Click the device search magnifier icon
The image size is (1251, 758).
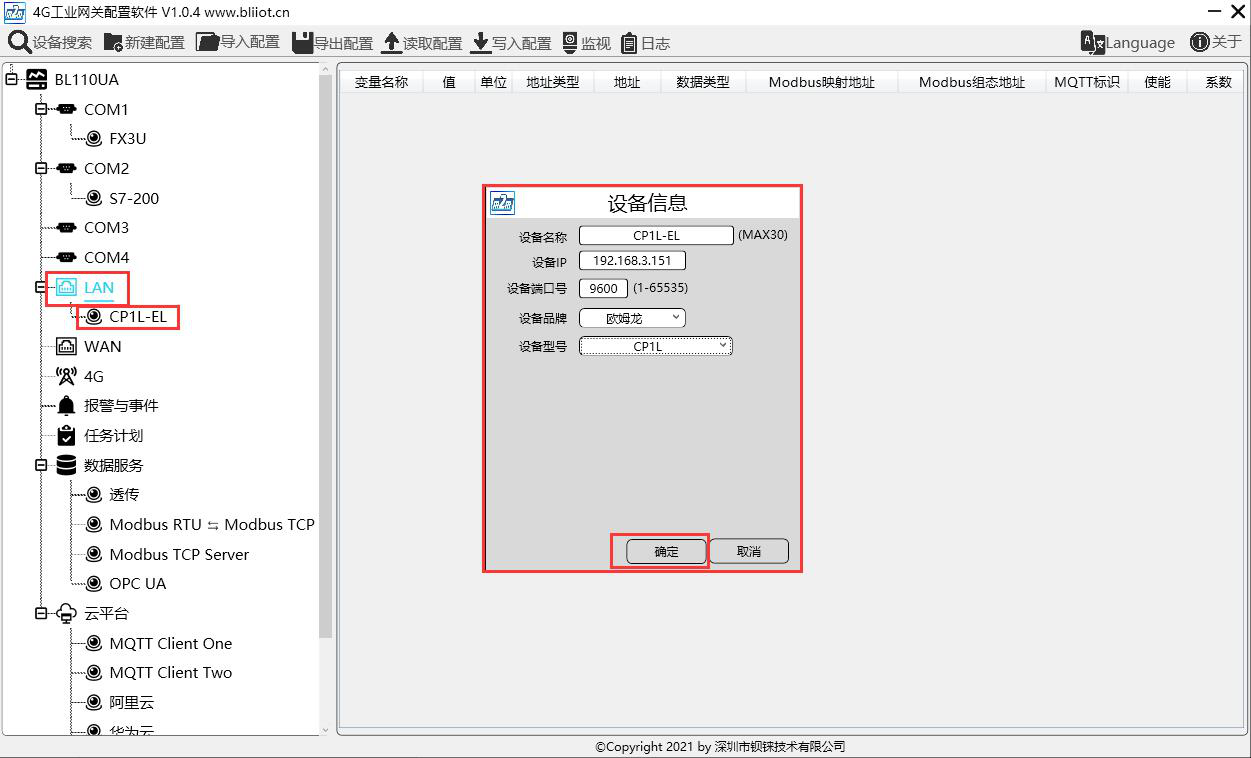coord(19,42)
